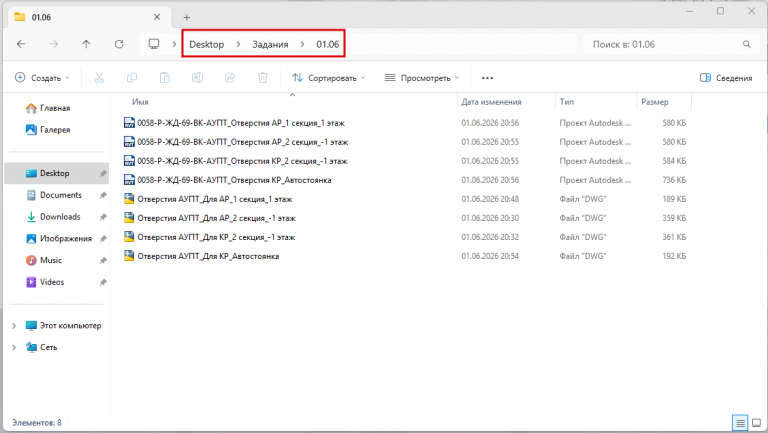Click chevron after Задания in breadcrumb
The image size is (768, 433).
[x=302, y=45]
